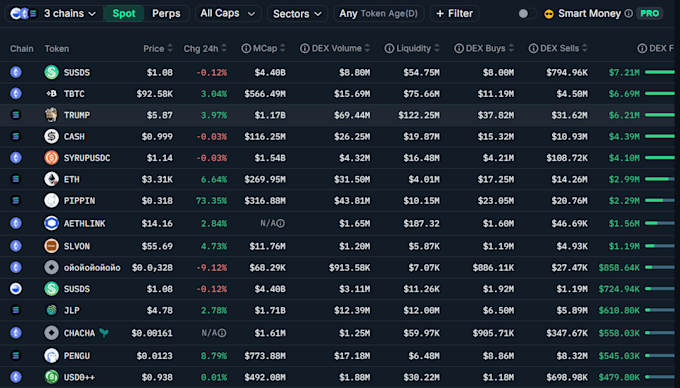This screenshot has width=680, height=388.
Task: Click the DEX flow bar for SUSDS $7.21M
Action: [x=660, y=72]
